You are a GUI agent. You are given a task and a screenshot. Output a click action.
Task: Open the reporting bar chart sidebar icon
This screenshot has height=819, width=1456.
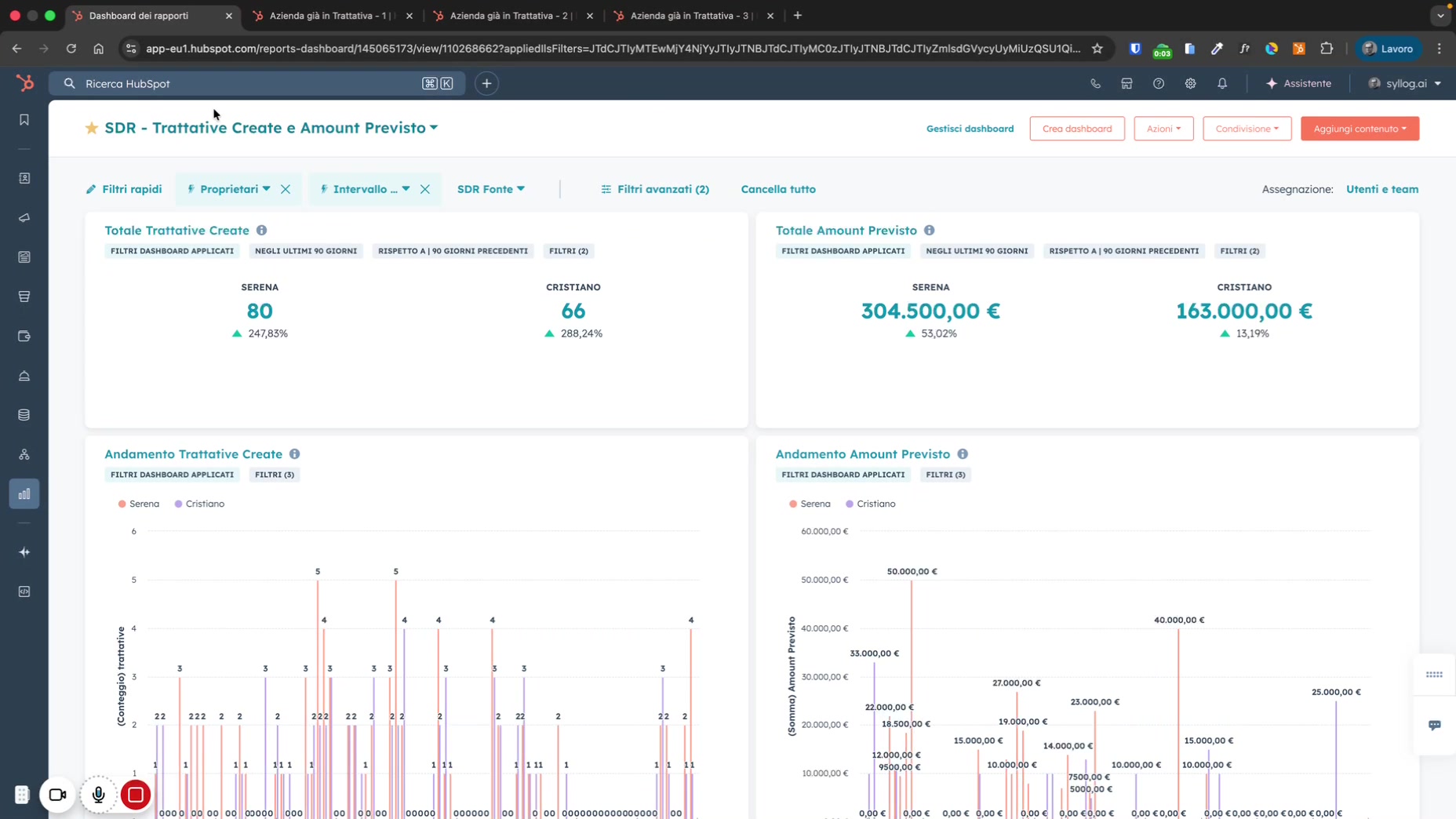click(24, 494)
